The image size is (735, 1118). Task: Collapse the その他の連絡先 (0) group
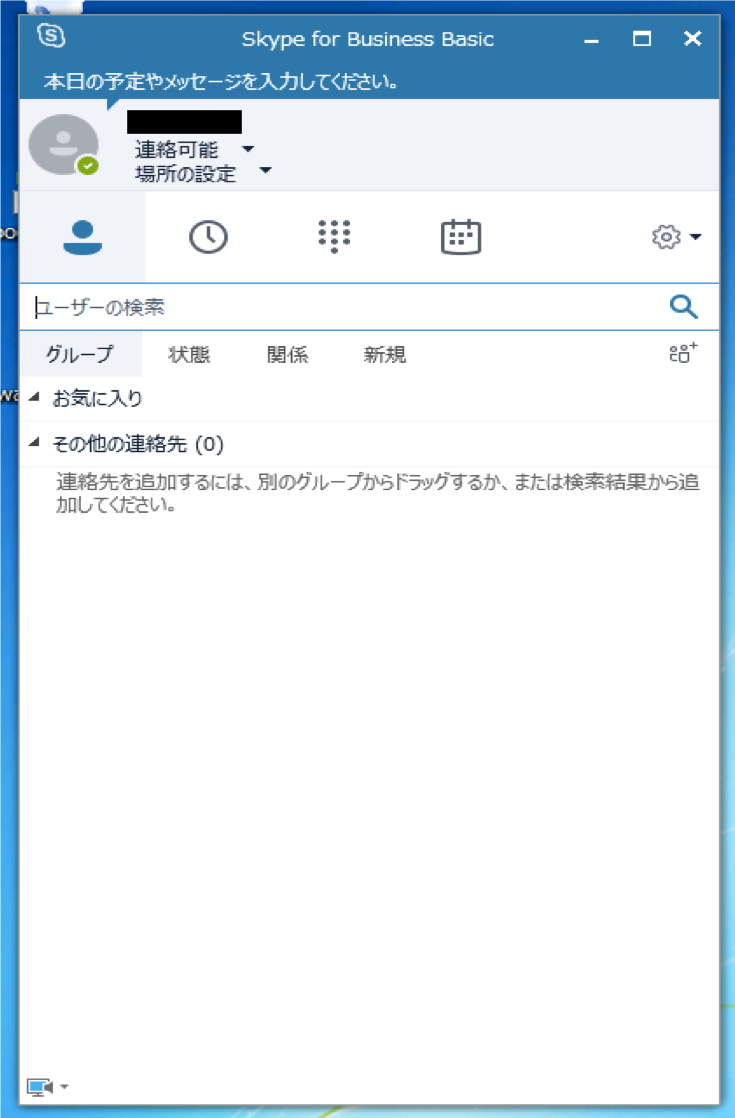click(x=34, y=443)
